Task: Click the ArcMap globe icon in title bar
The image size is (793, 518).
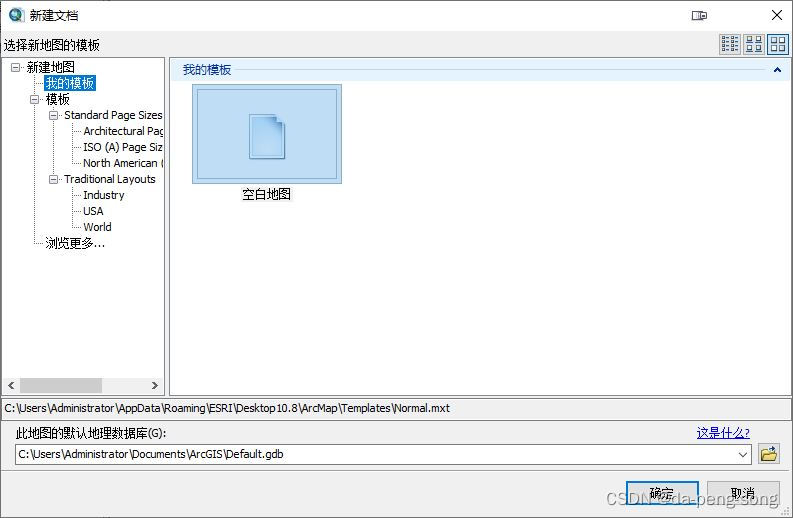Action: [16, 15]
